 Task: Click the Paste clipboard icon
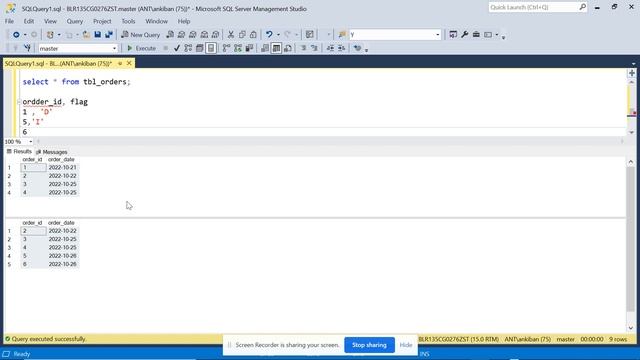click(x=253, y=35)
